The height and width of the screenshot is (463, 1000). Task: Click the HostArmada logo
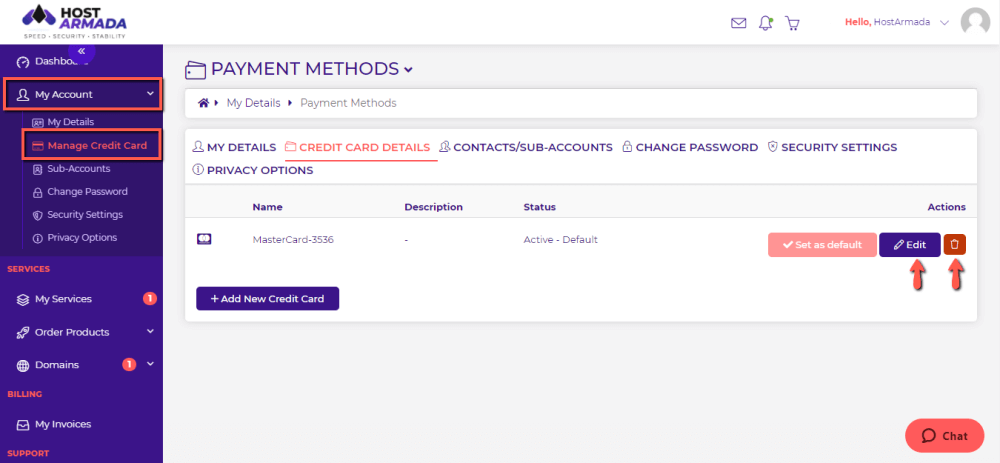pyautogui.click(x=74, y=22)
